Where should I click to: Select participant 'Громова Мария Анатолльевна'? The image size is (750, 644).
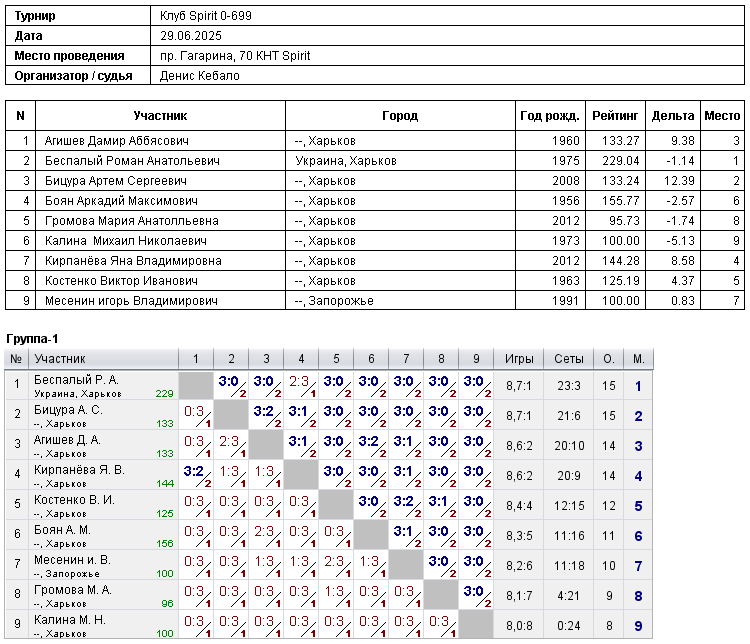click(132, 221)
